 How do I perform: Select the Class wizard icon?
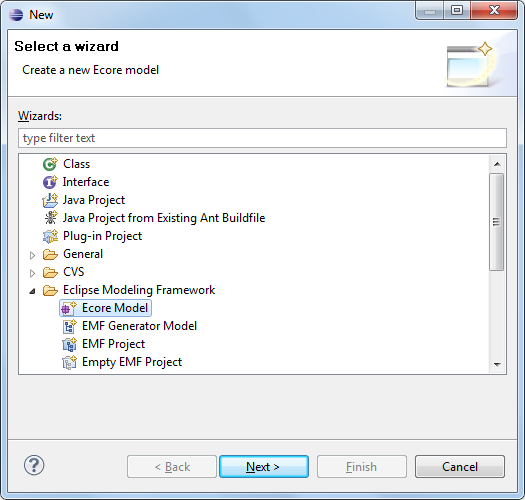tap(50, 164)
